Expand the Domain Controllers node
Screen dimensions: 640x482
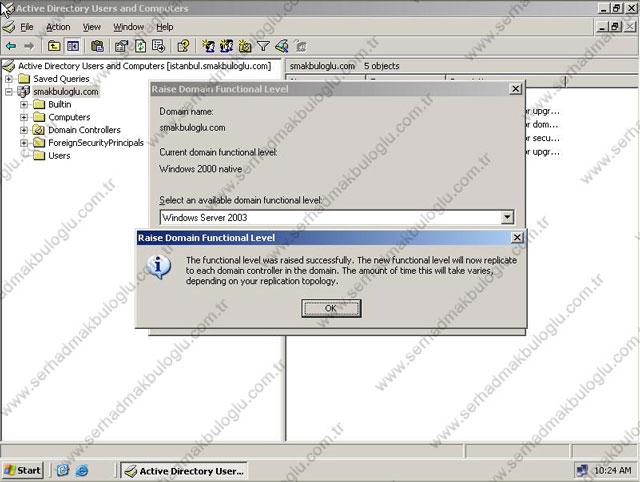tap(24, 130)
